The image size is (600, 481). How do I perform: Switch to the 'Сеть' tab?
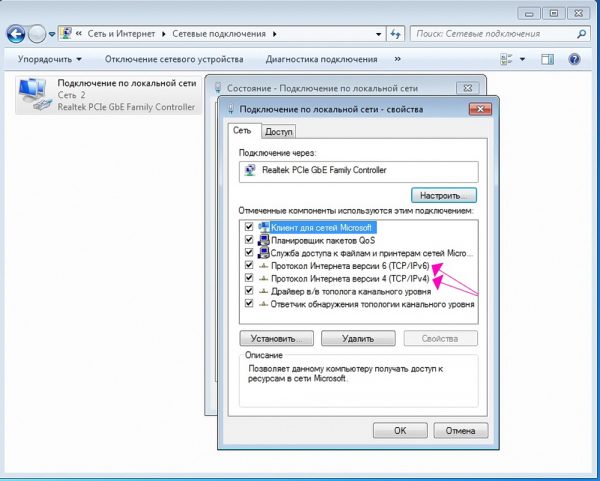[242, 130]
